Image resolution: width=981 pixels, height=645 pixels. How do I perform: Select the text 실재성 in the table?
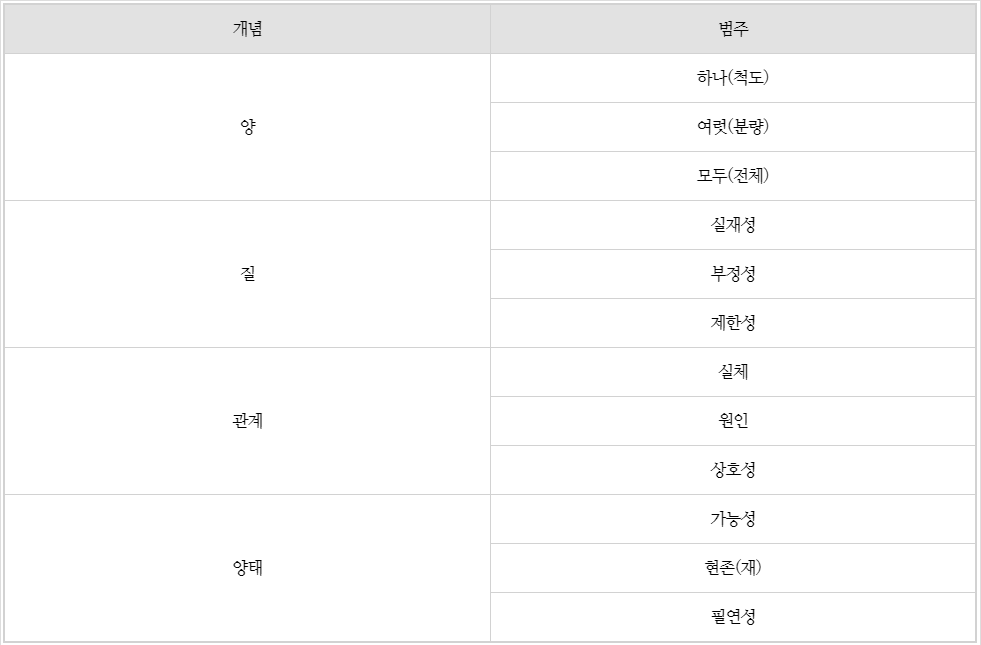[x=733, y=225]
